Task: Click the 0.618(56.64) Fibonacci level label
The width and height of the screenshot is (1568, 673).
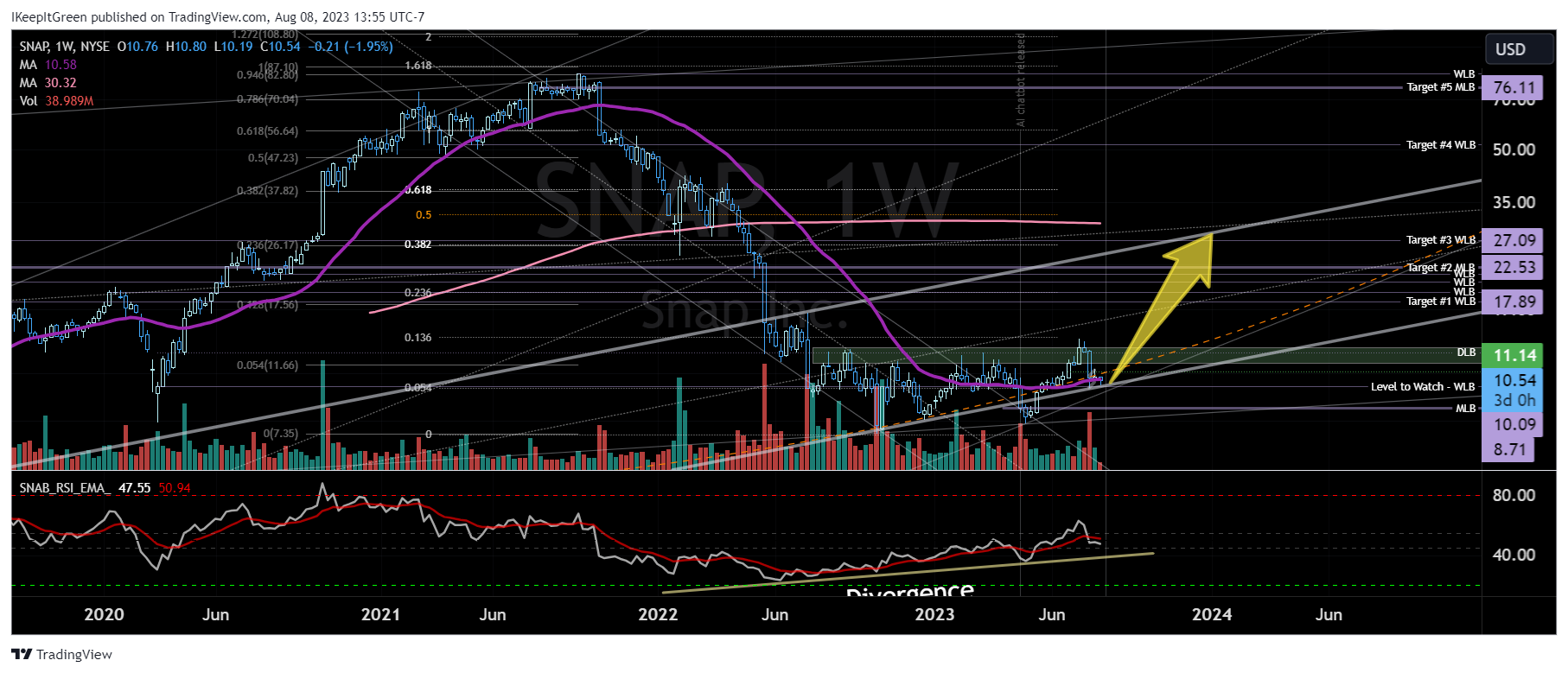Action: [267, 131]
